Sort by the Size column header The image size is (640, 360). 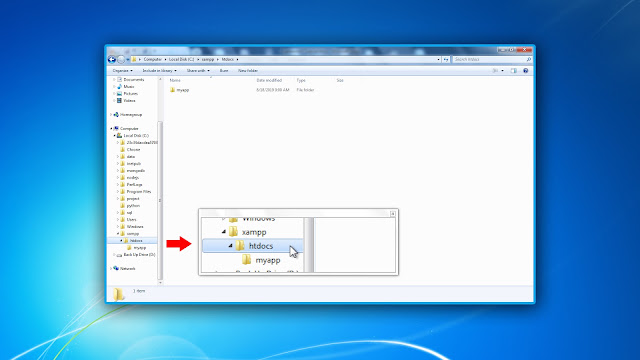pyautogui.click(x=340, y=80)
